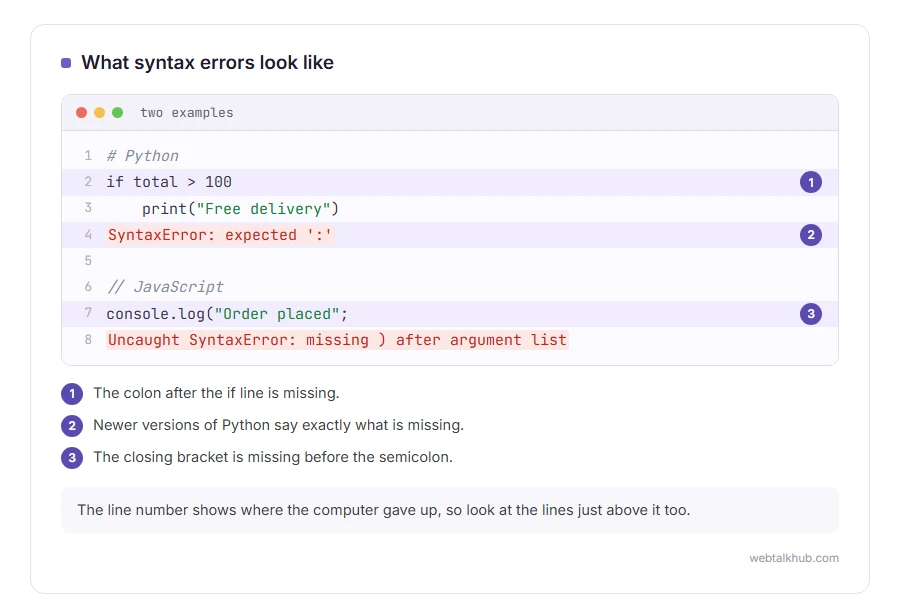The height and width of the screenshot is (615, 900).
Task: Click badge 2 on the 'SyntaxError: expected' line
Action: 810,235
